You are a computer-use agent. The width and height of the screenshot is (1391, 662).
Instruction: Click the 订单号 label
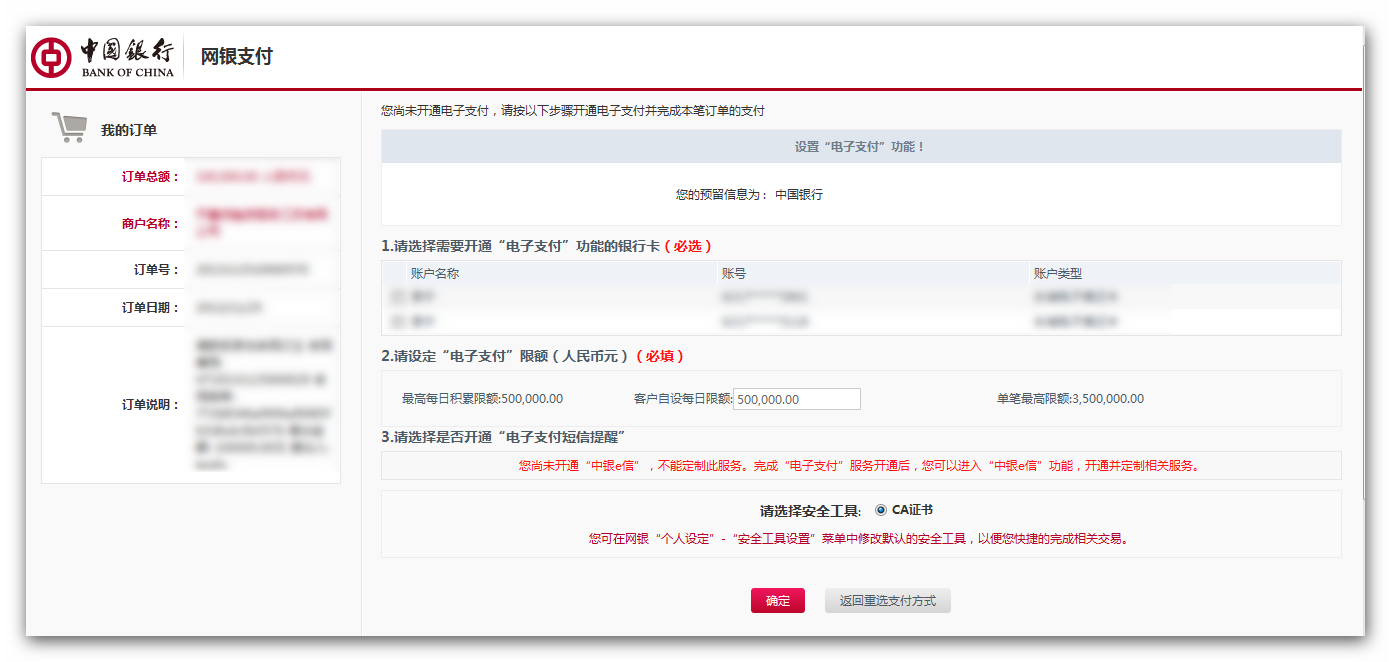pyautogui.click(x=156, y=270)
